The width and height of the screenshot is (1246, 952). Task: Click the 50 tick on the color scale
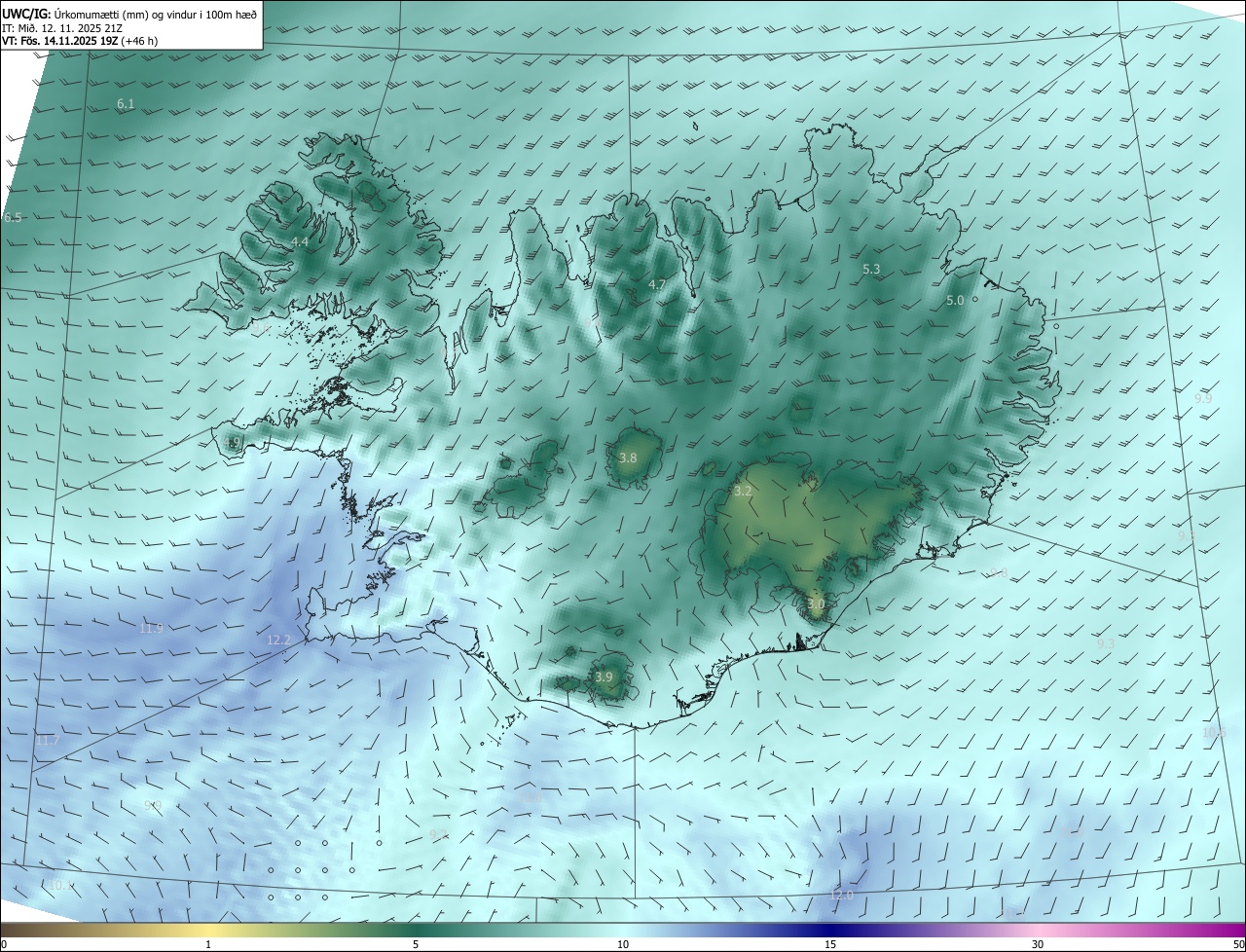coord(1238,945)
